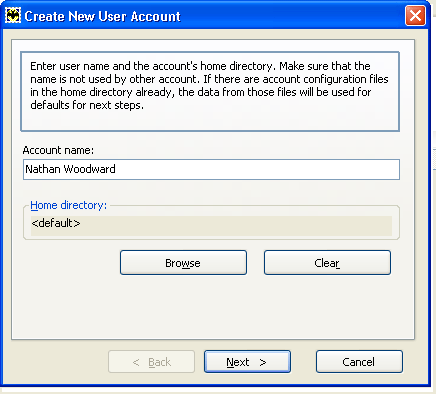The height and width of the screenshot is (394, 436).
Task: Cancel the account creation wizard
Action: (x=359, y=362)
